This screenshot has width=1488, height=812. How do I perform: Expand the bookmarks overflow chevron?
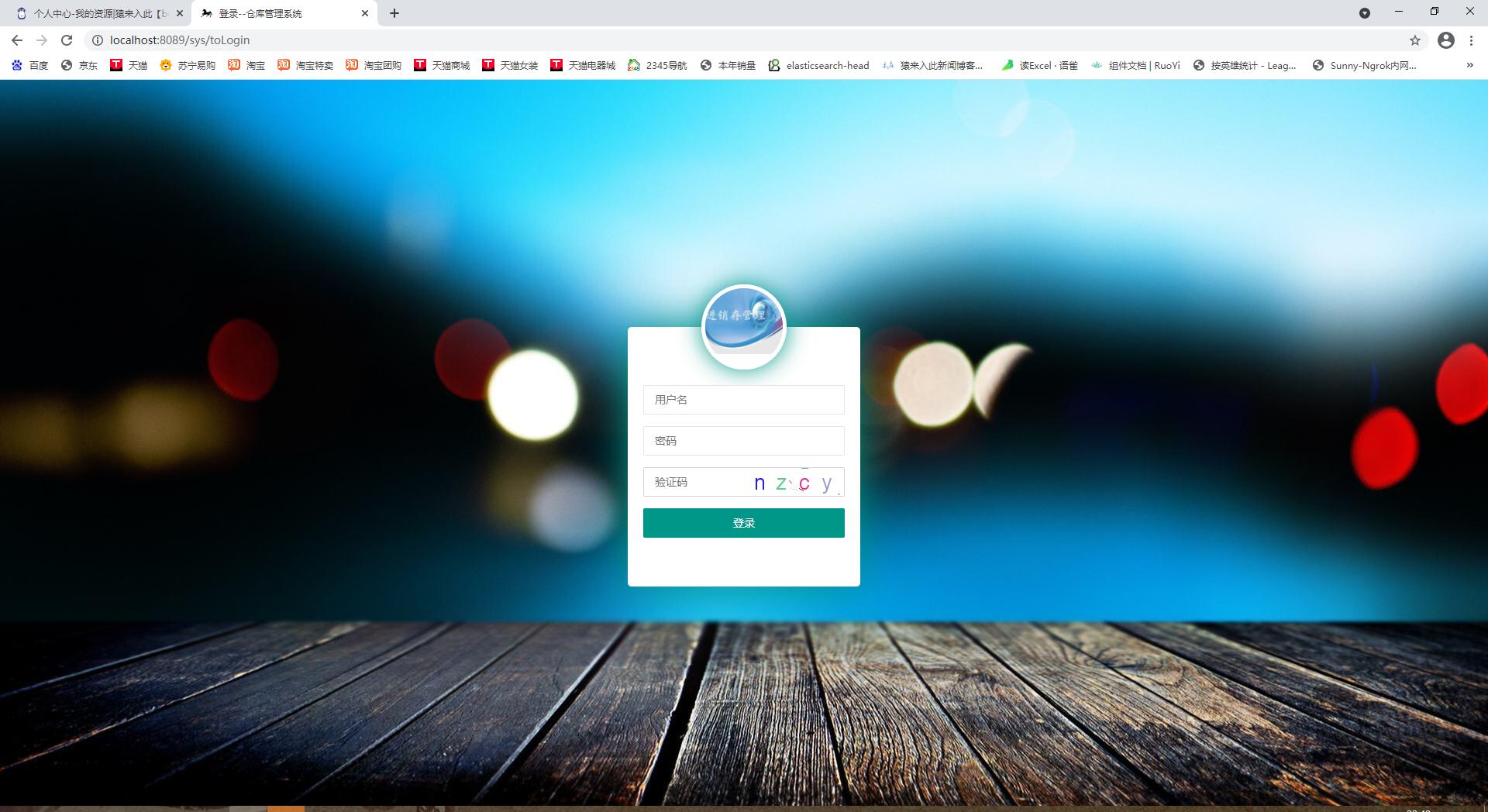1470,66
